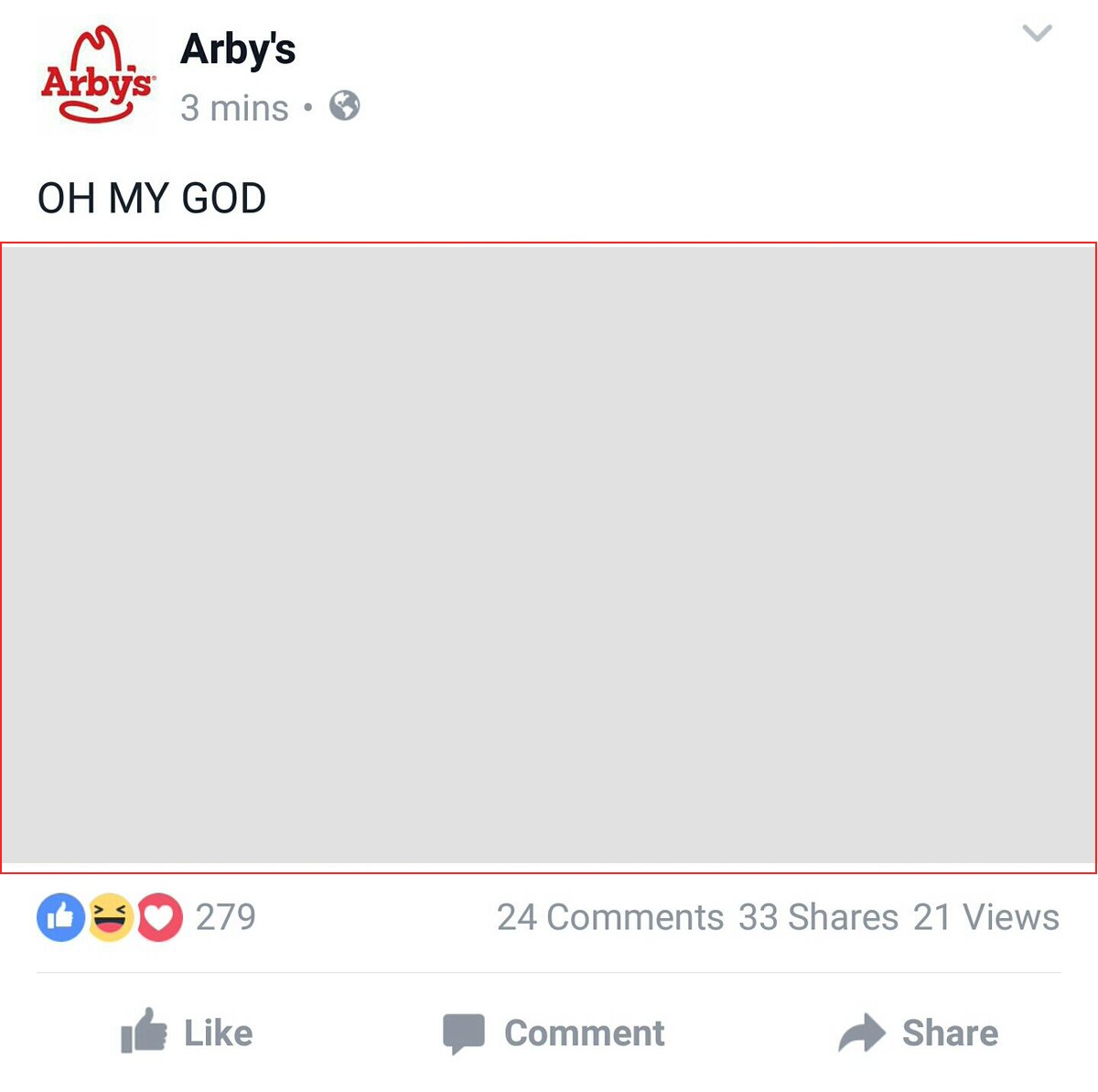Click the red heart Love reaction icon
Image resolution: width=1098 pixels, height=1092 pixels.
click(159, 917)
